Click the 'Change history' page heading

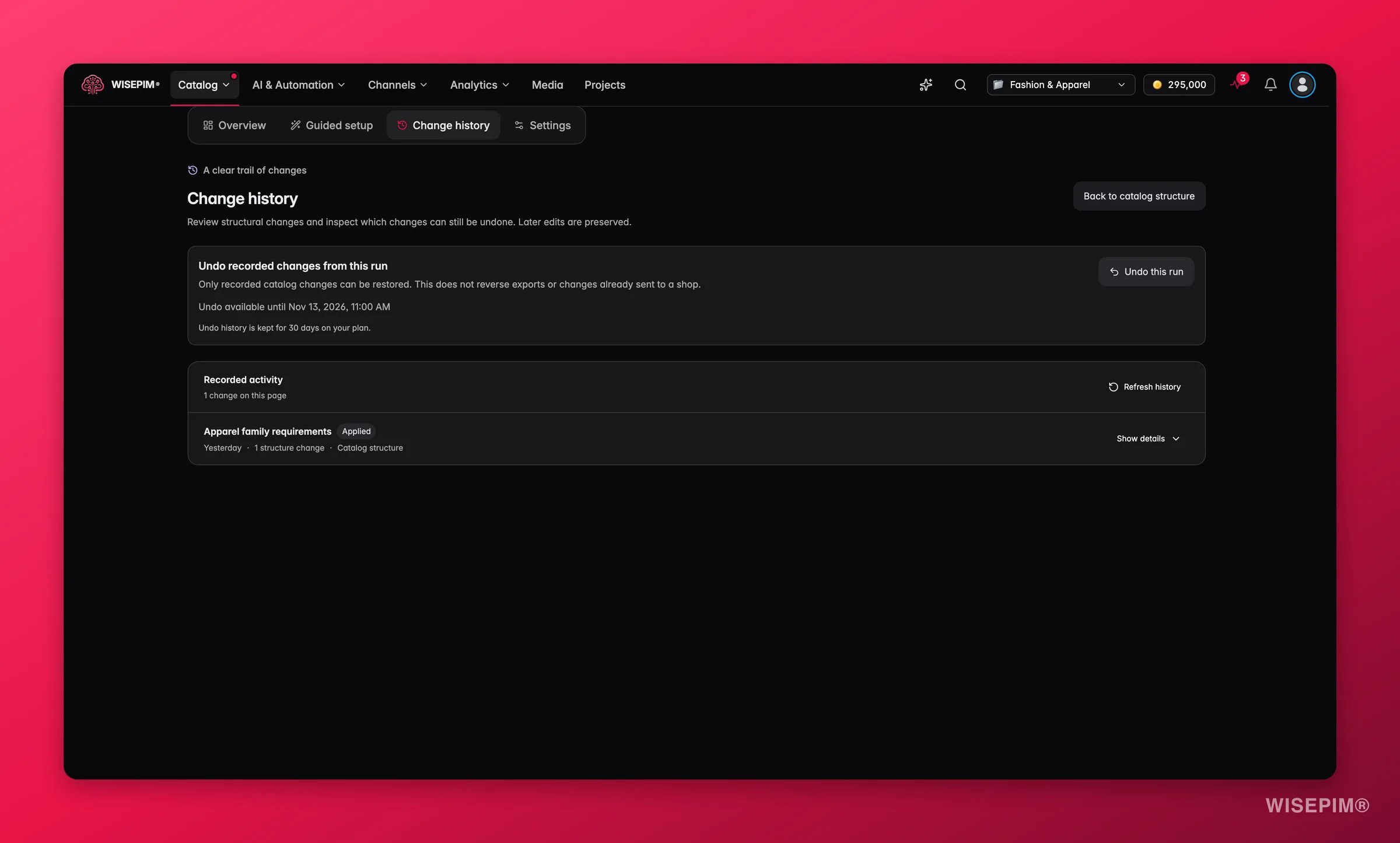pos(243,199)
